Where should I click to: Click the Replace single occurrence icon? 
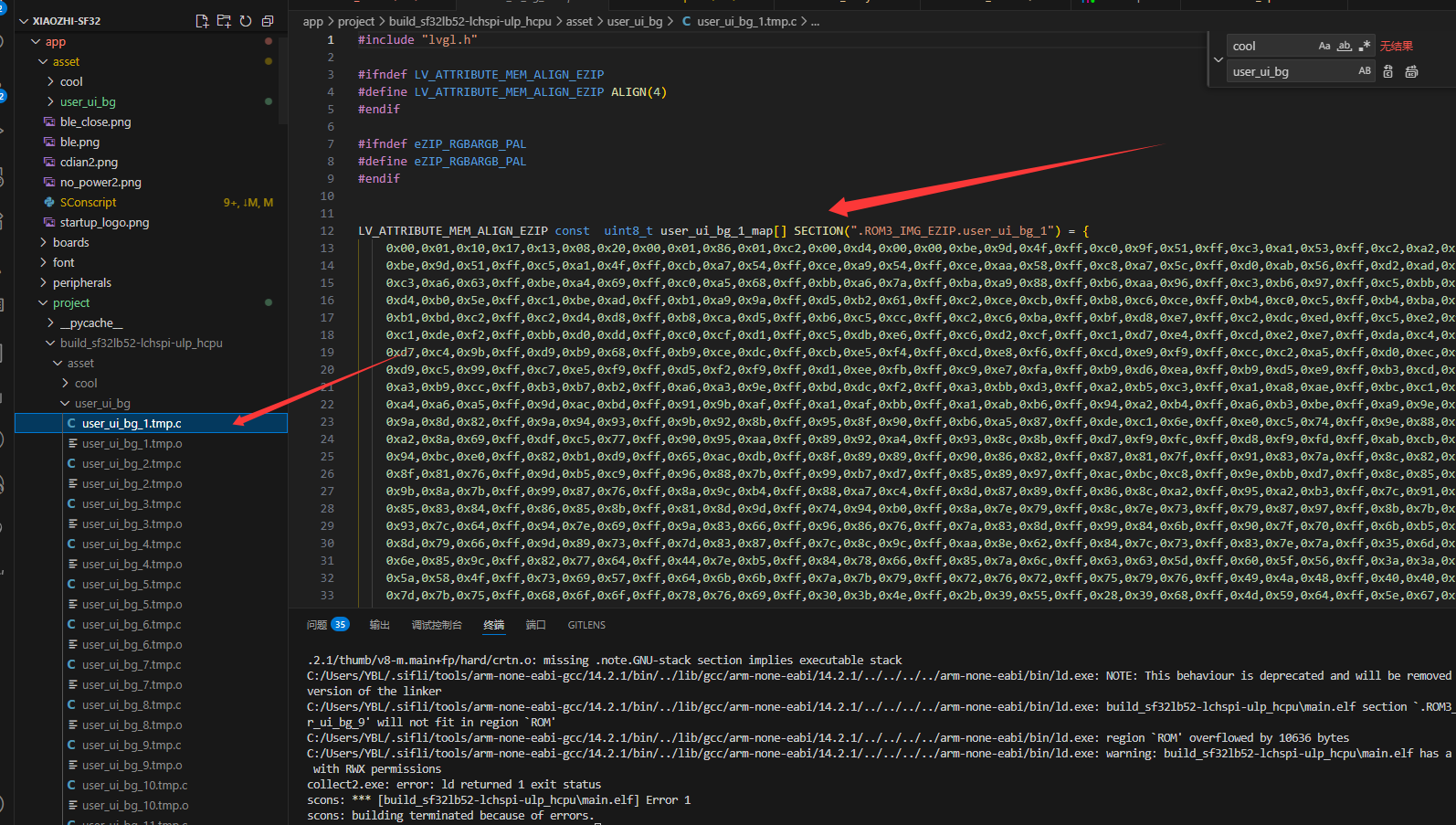pyautogui.click(x=1388, y=71)
